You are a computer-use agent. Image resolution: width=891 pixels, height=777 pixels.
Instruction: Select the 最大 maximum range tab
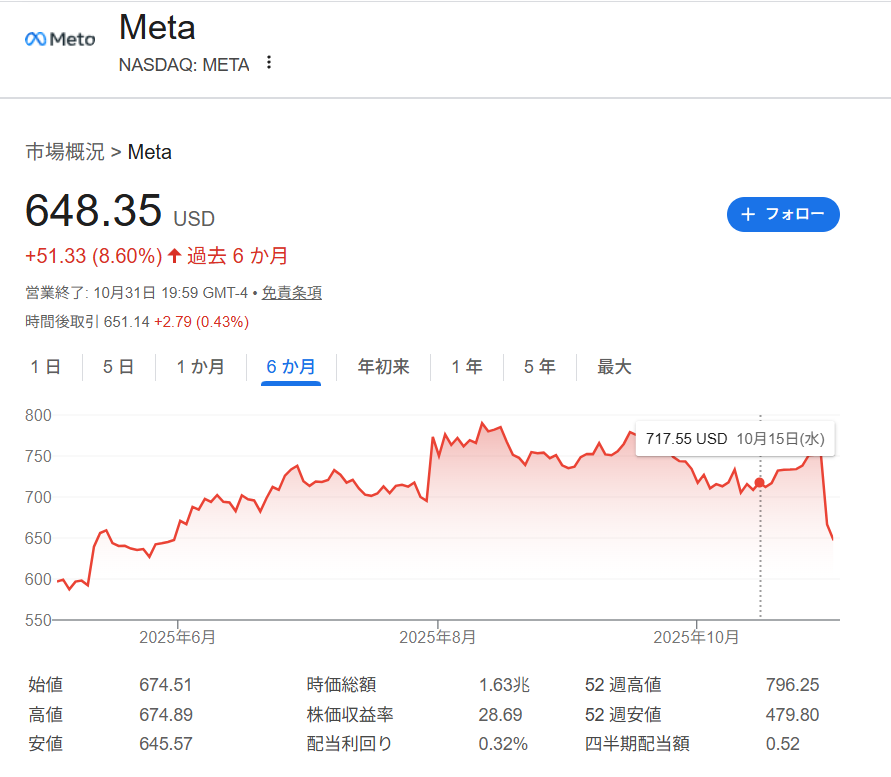(614, 367)
